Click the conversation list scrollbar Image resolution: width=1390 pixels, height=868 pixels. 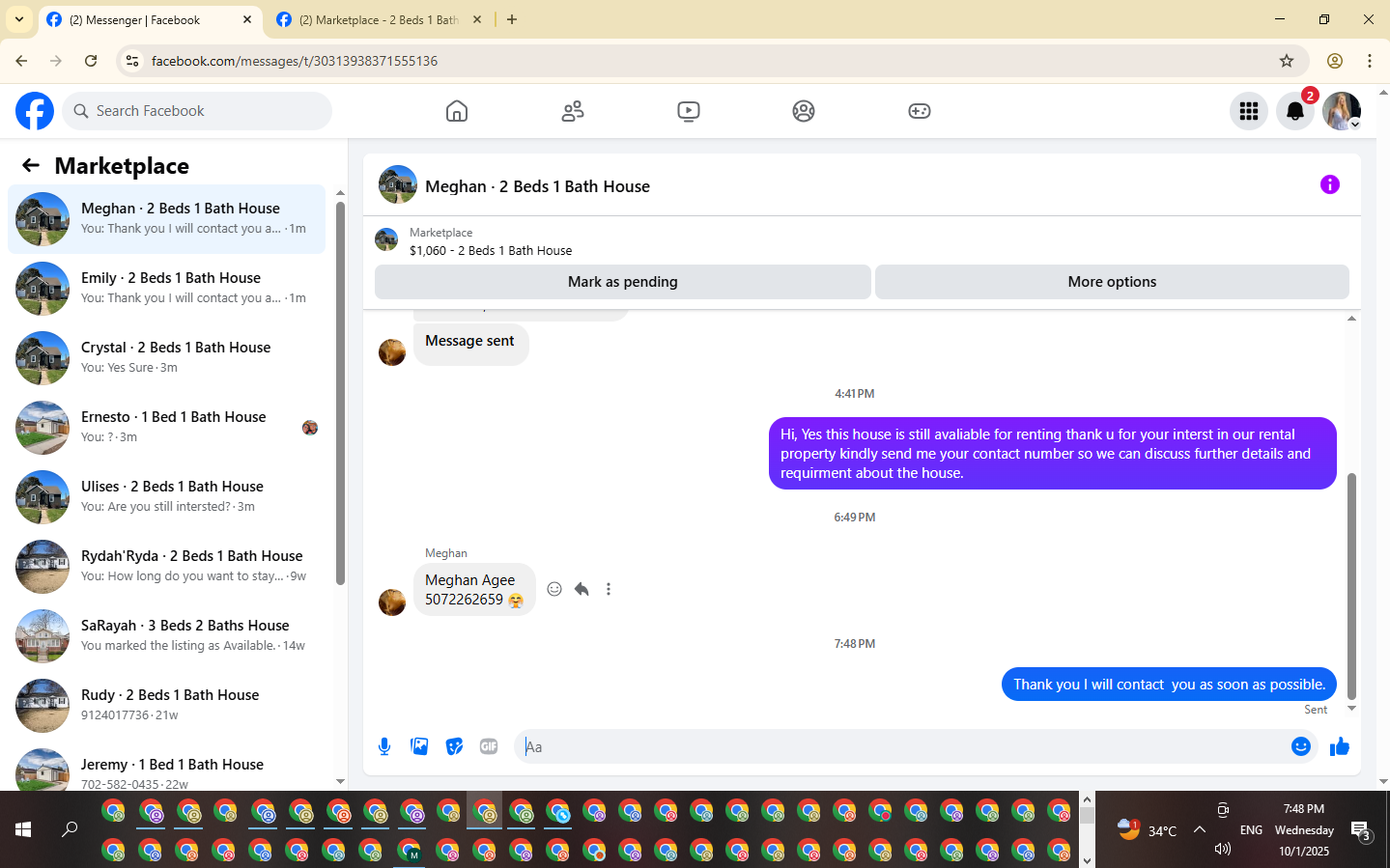pos(340,394)
